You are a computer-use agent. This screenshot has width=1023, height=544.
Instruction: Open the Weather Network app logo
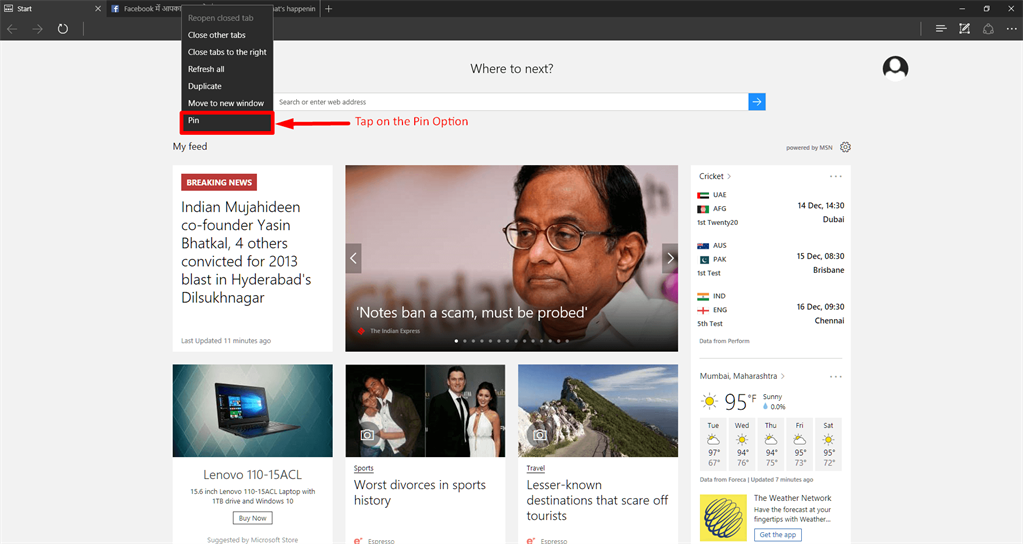[x=723, y=517]
